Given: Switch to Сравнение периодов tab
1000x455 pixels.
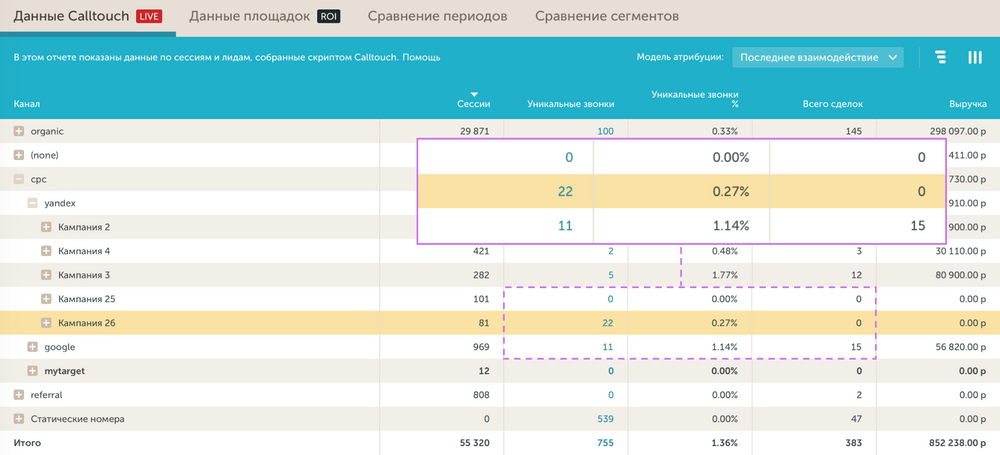Looking at the screenshot, I should coord(437,16).
